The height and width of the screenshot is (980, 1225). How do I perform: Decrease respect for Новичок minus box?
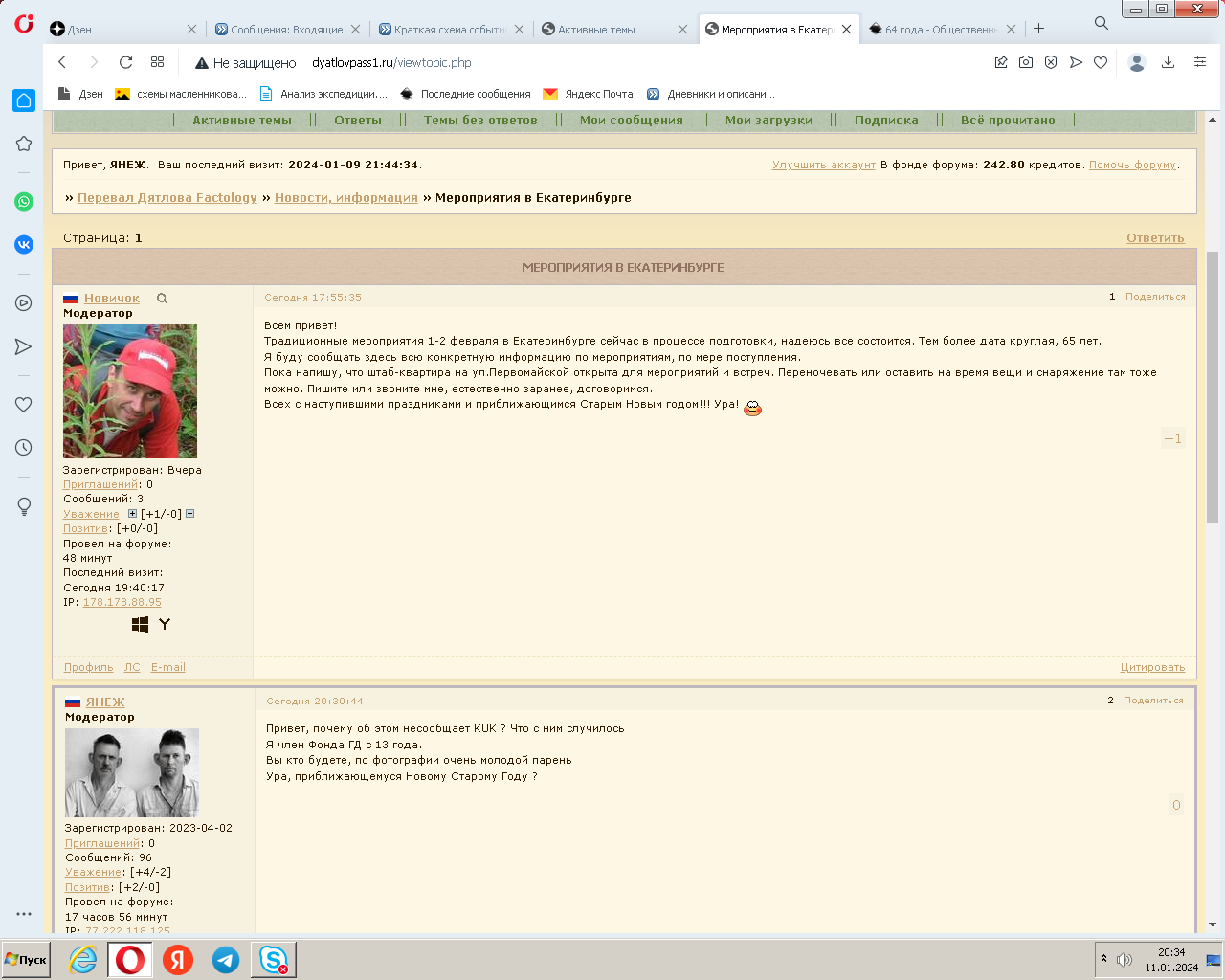pyautogui.click(x=189, y=514)
